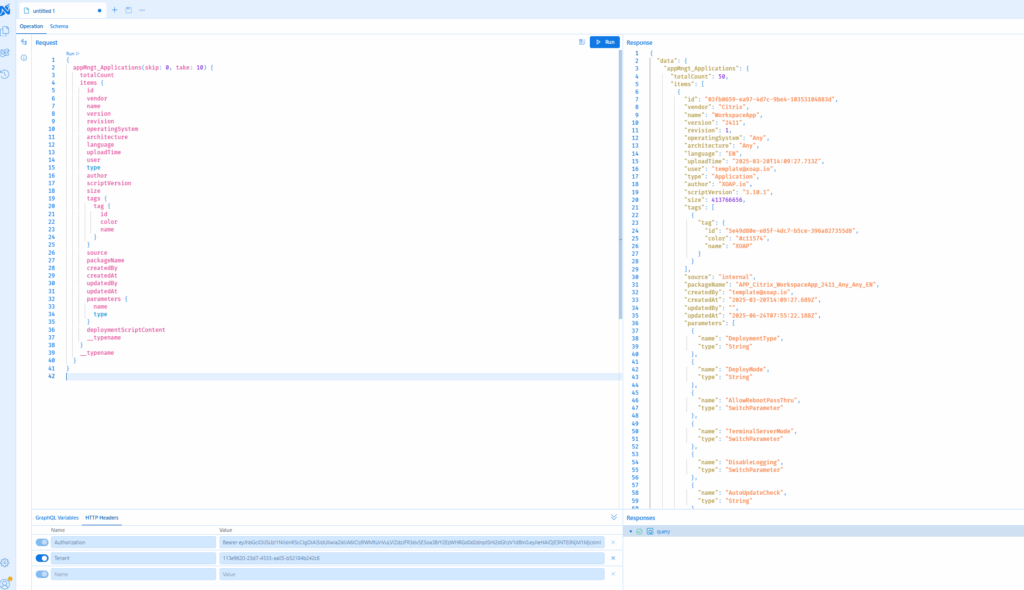Click the Run button to execute the query

click(605, 42)
